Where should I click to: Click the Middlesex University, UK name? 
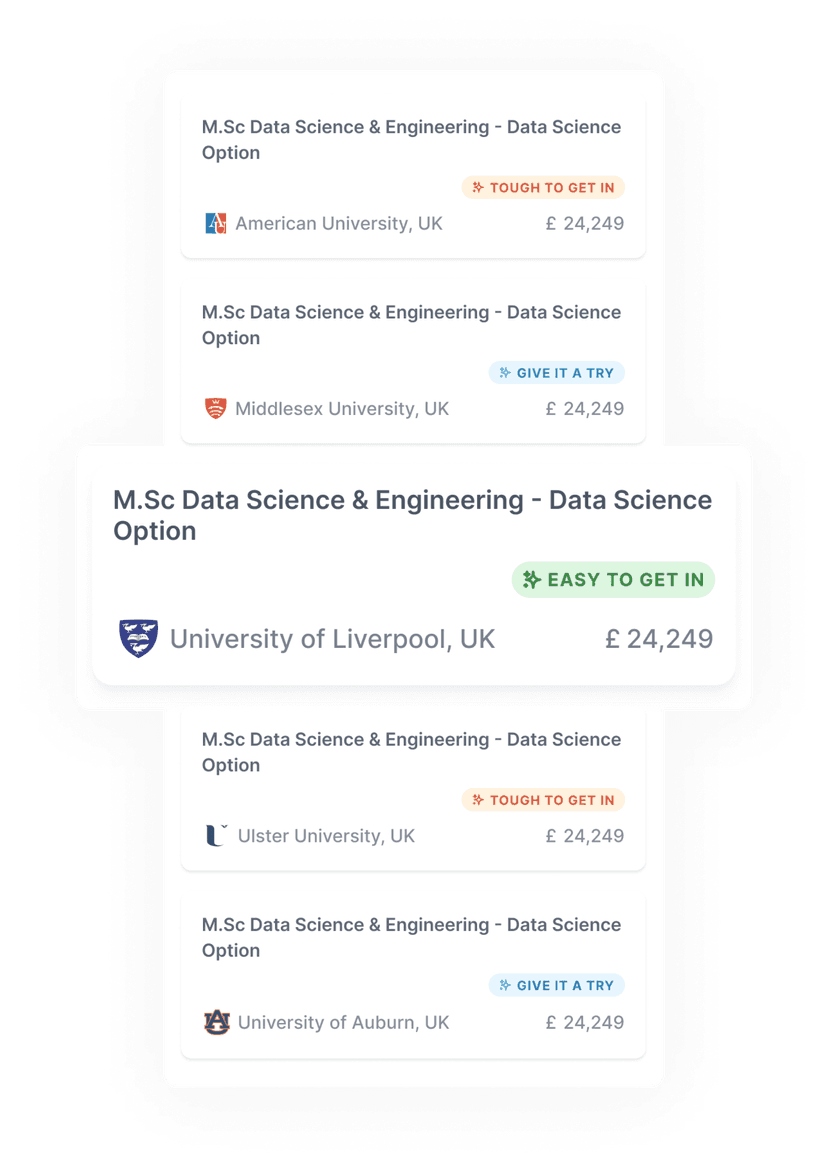[x=342, y=409]
